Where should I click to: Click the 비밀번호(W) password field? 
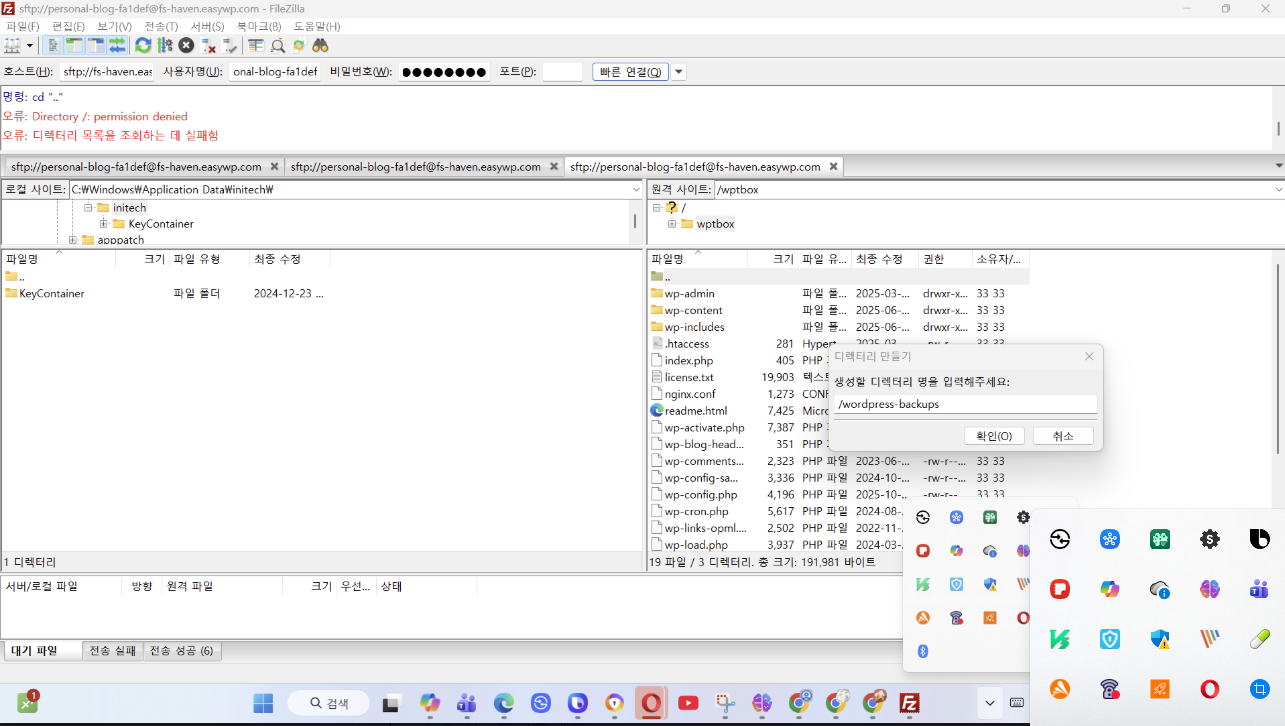click(446, 72)
